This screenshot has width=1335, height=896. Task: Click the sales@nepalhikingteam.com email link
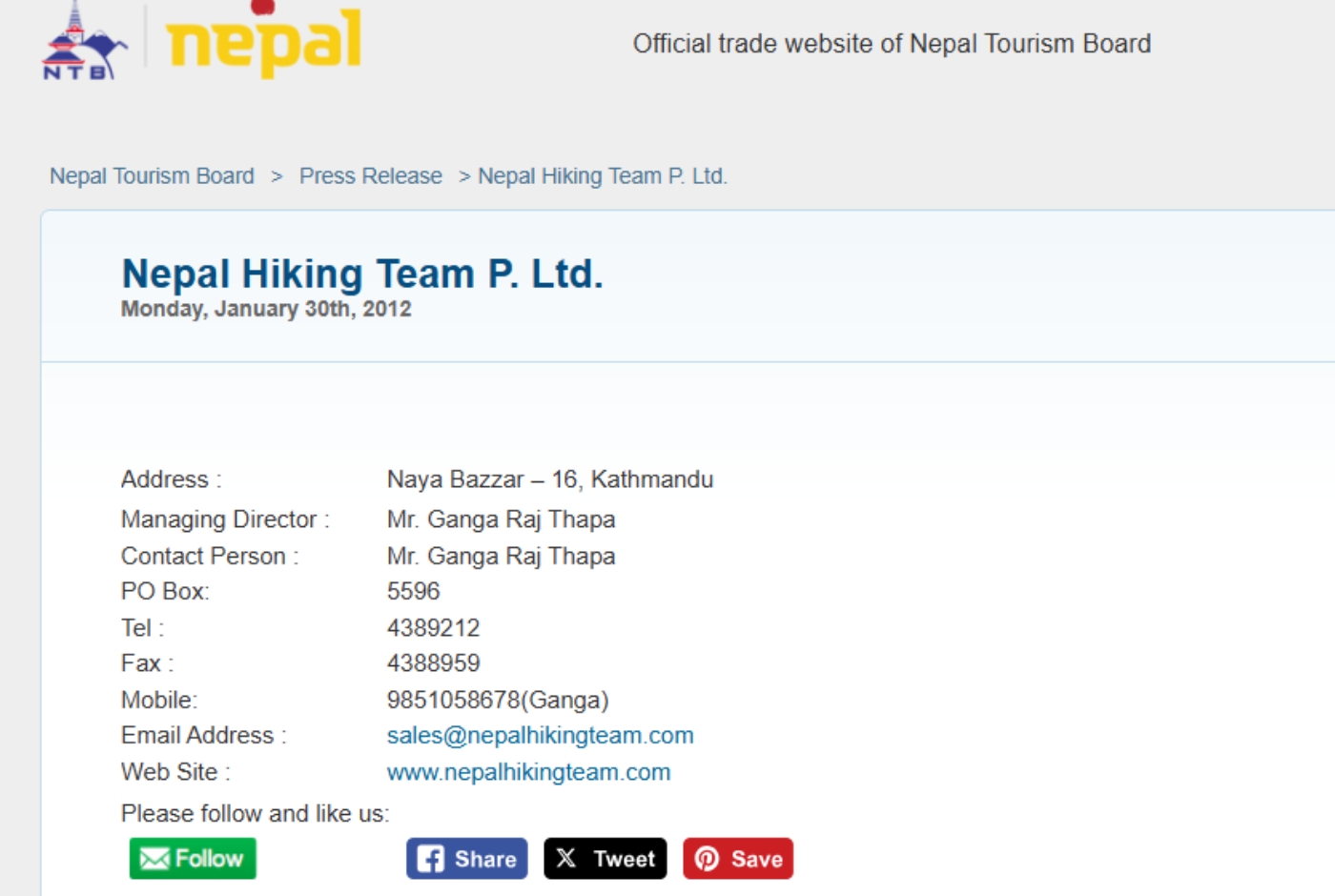pyautogui.click(x=540, y=736)
